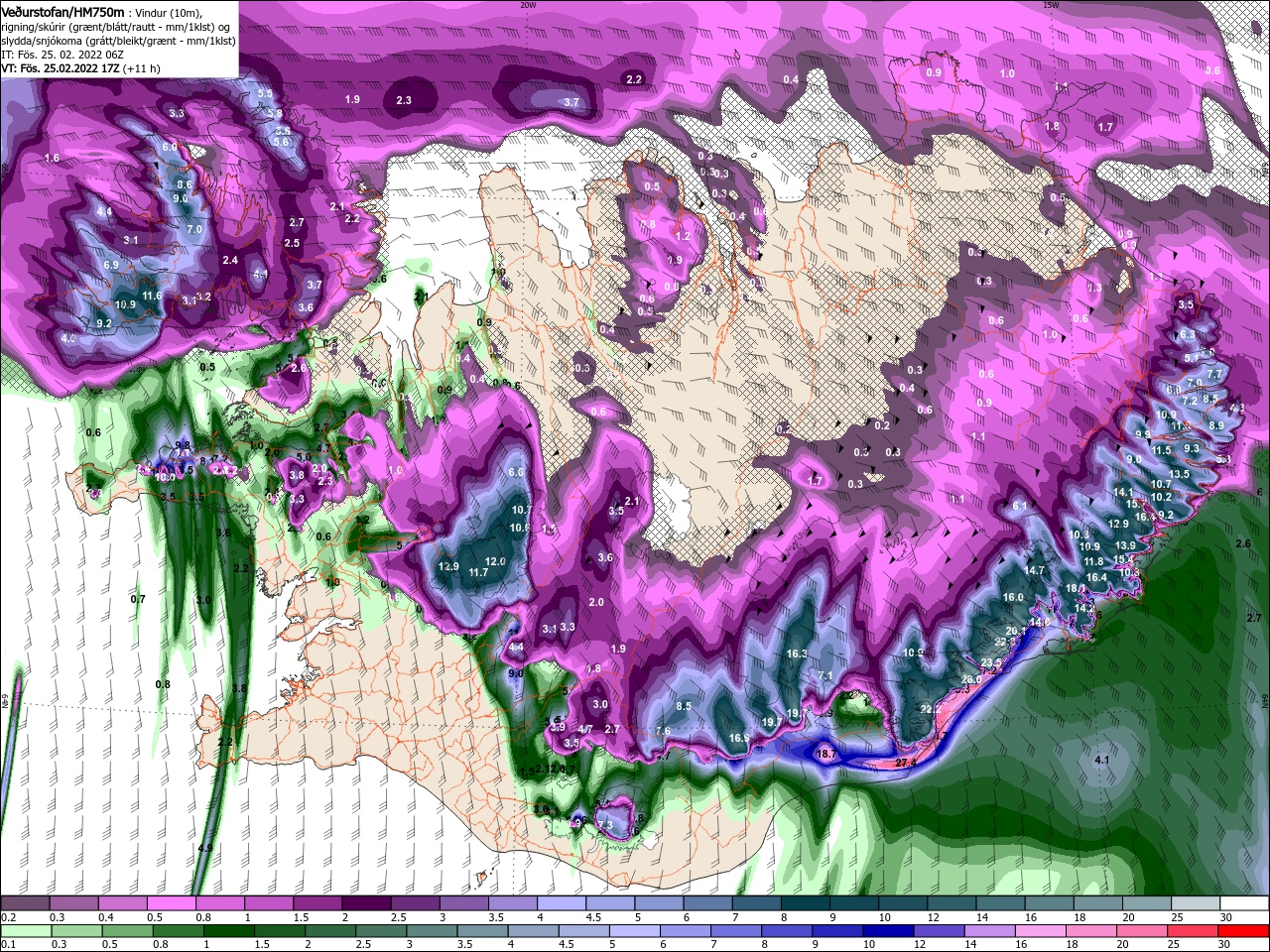Click the 7.1 value on the map
Screen dimensions: 1270x952
[x=825, y=675]
